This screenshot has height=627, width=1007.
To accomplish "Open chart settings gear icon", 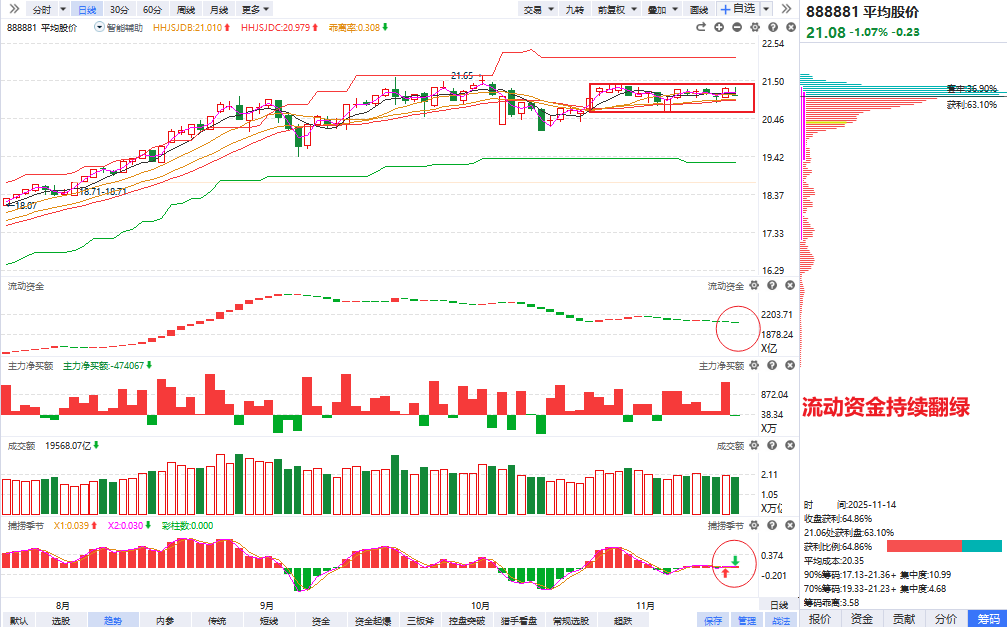I will click(755, 27).
